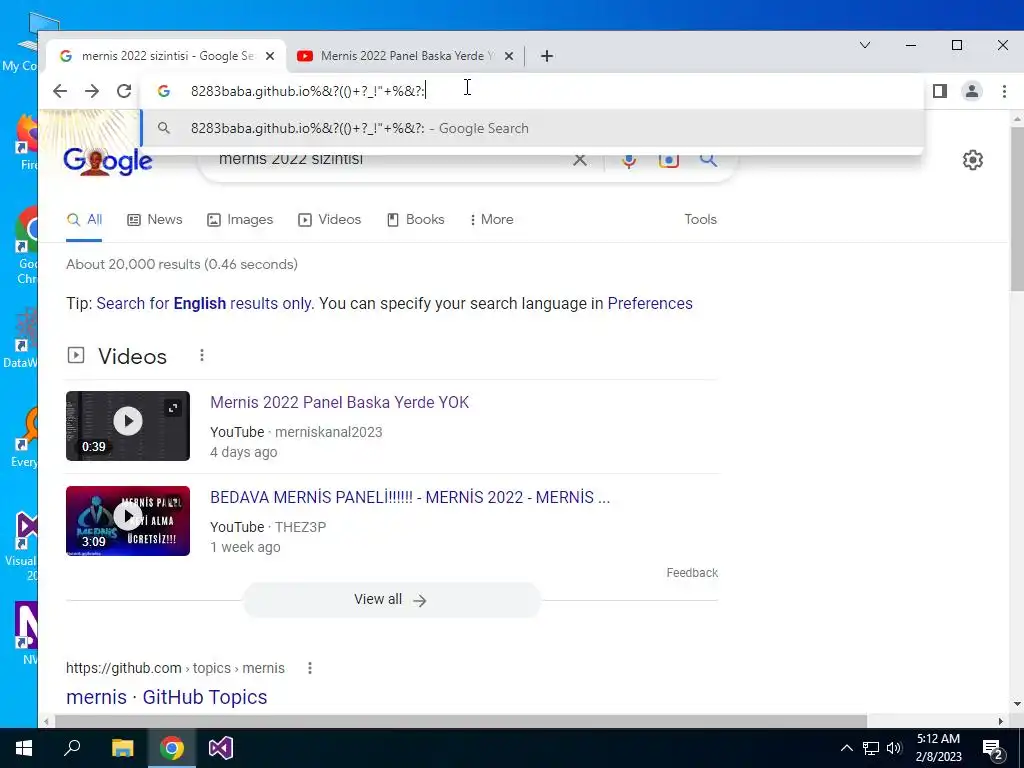The height and width of the screenshot is (768, 1024).
Task: Start voice search with the microphone
Action: click(x=629, y=160)
